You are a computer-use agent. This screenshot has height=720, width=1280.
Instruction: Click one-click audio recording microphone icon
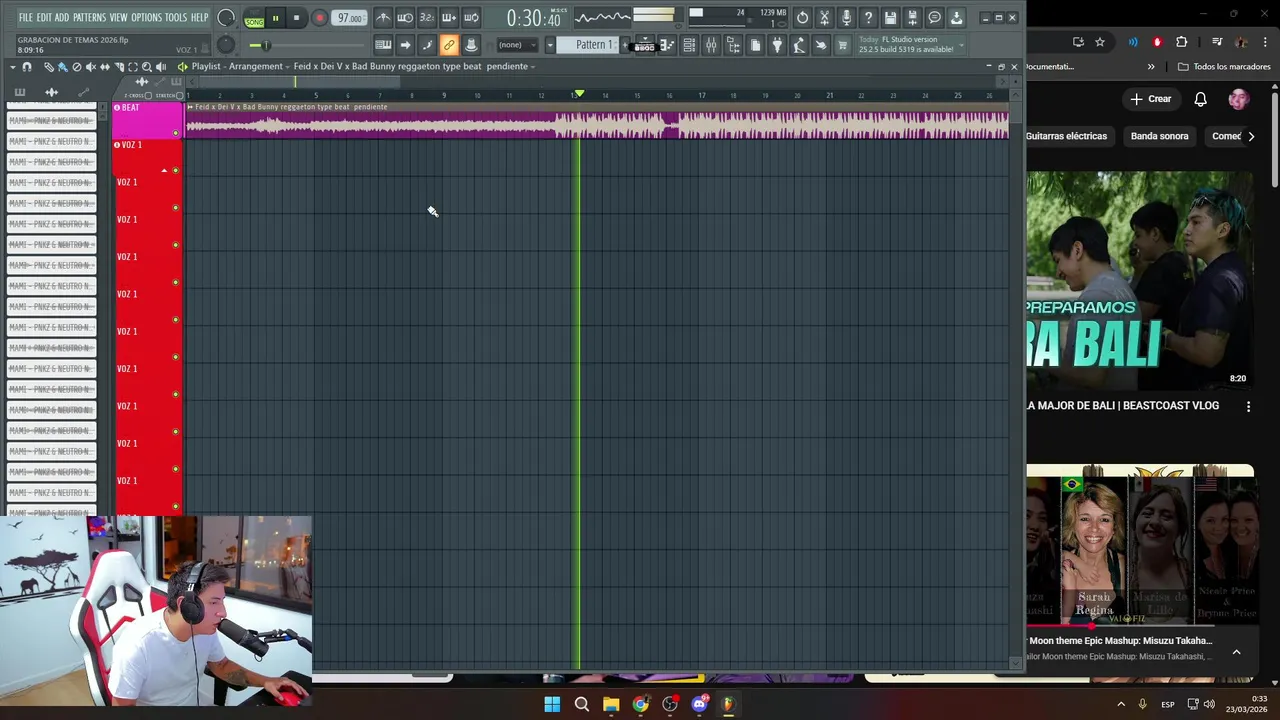(846, 18)
